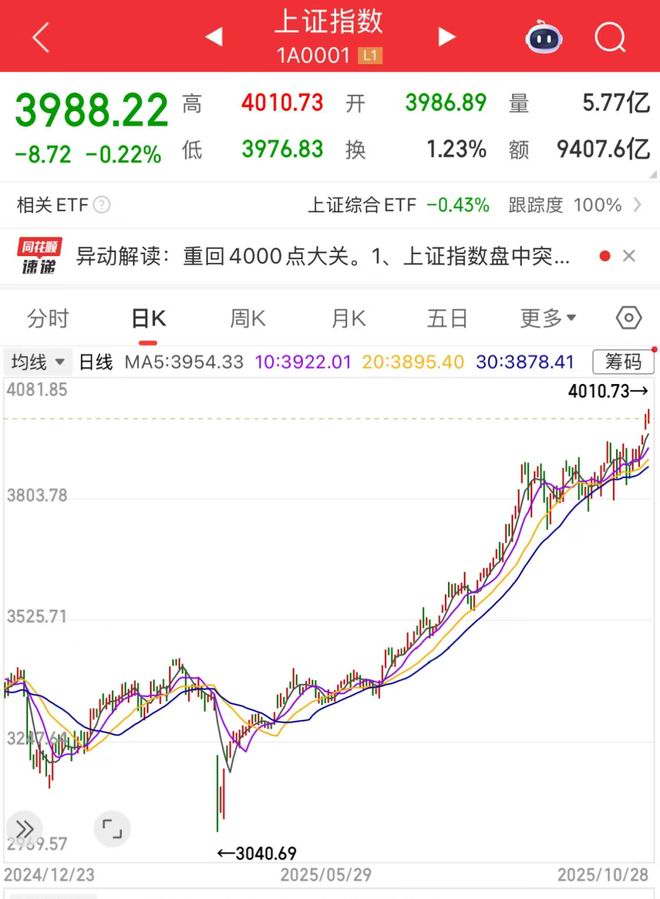Toggle the 筹码 chip distribution button

623,362
